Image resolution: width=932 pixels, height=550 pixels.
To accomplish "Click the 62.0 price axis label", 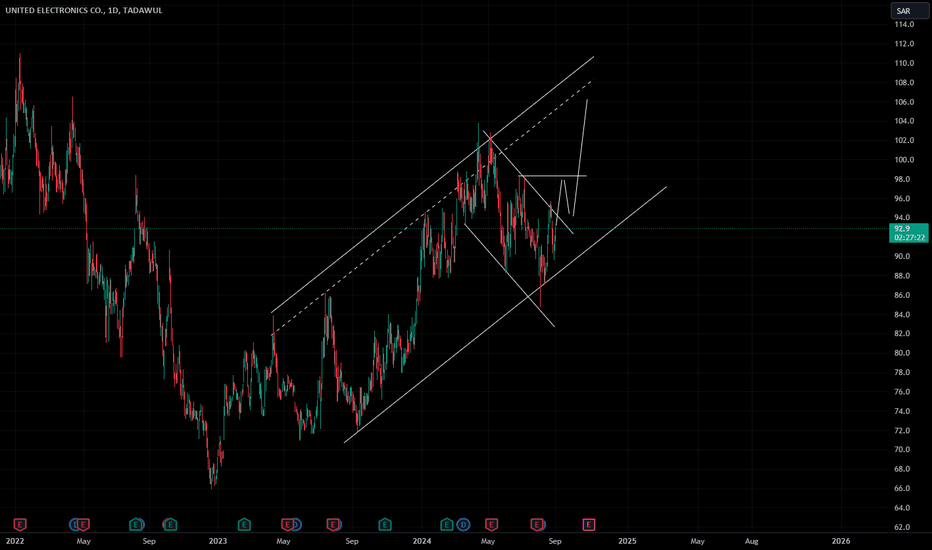I will [x=902, y=527].
